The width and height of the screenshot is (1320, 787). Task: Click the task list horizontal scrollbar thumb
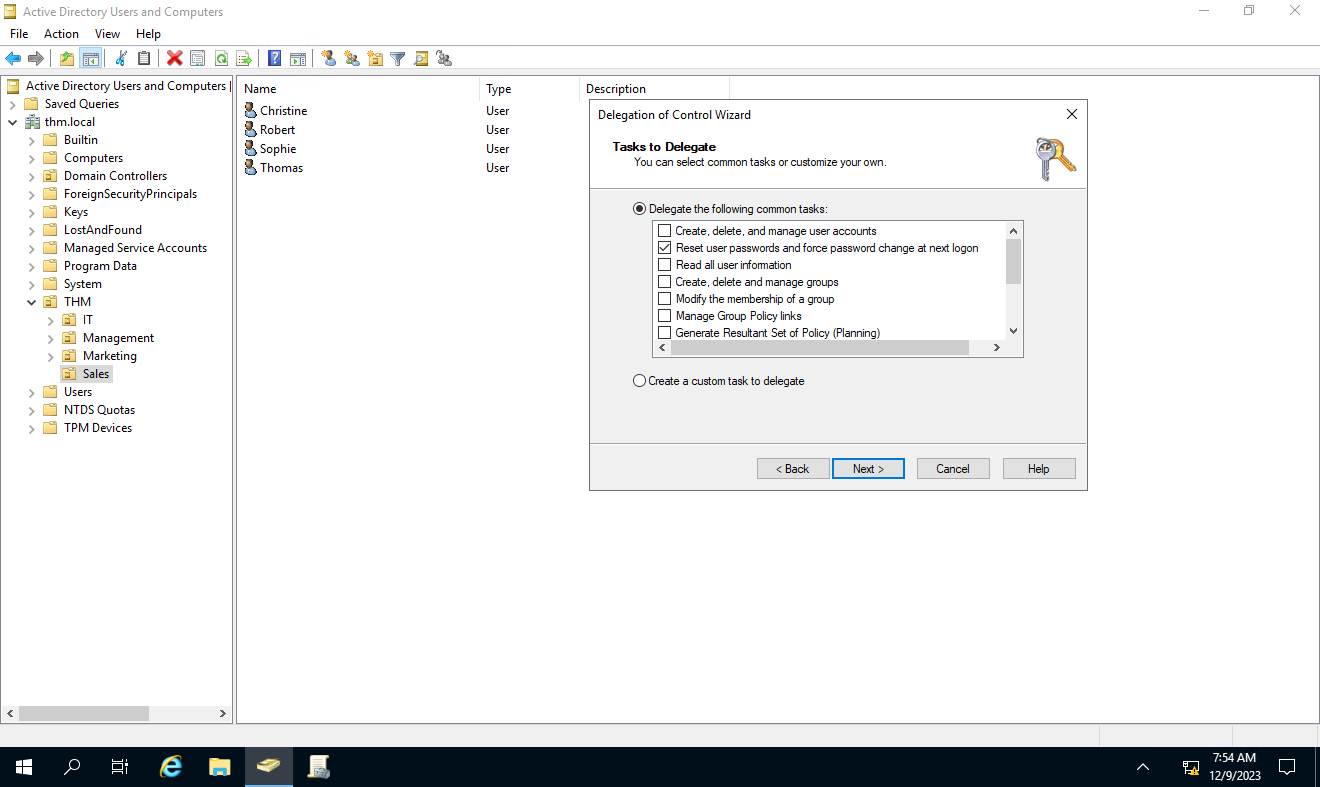tap(820, 348)
